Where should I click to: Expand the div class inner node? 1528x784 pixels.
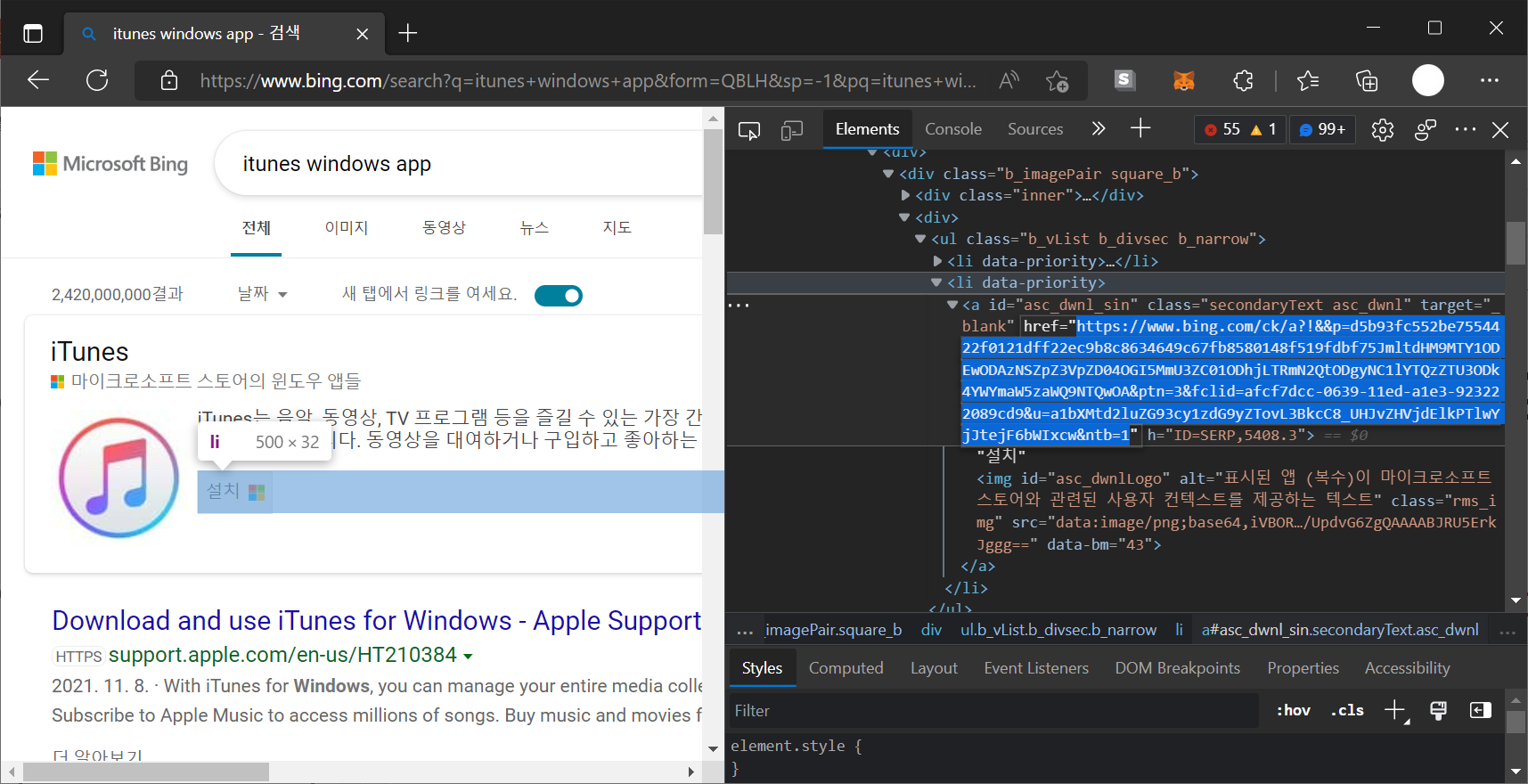click(905, 195)
